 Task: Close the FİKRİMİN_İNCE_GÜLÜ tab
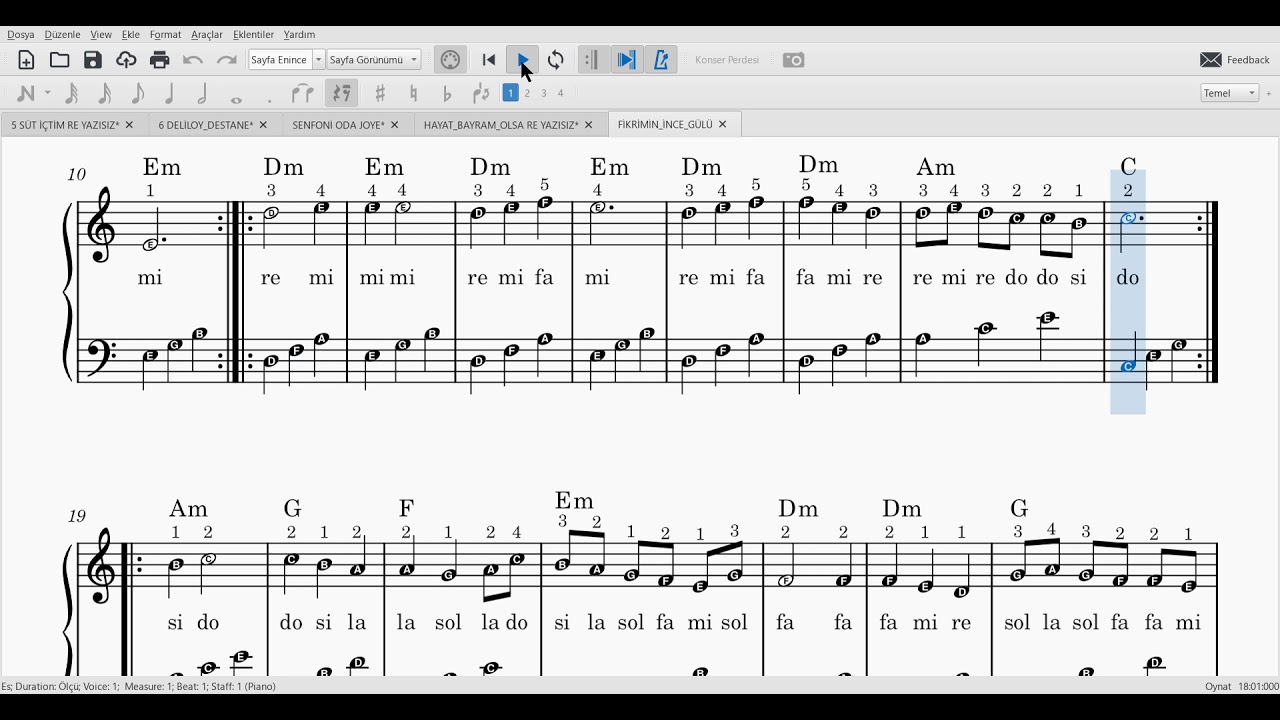(722, 125)
